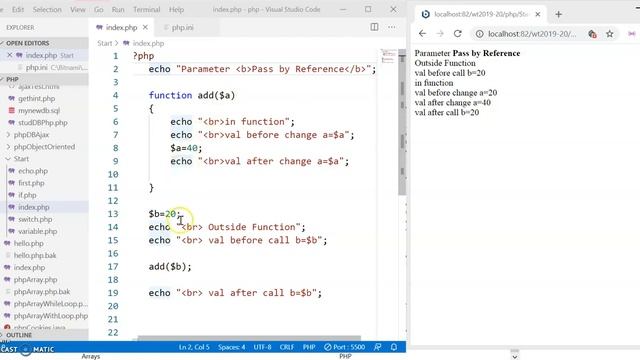Screen dimensions: 640x360
Task: Click Ln 2, Col 5 status item
Action: 194,347
